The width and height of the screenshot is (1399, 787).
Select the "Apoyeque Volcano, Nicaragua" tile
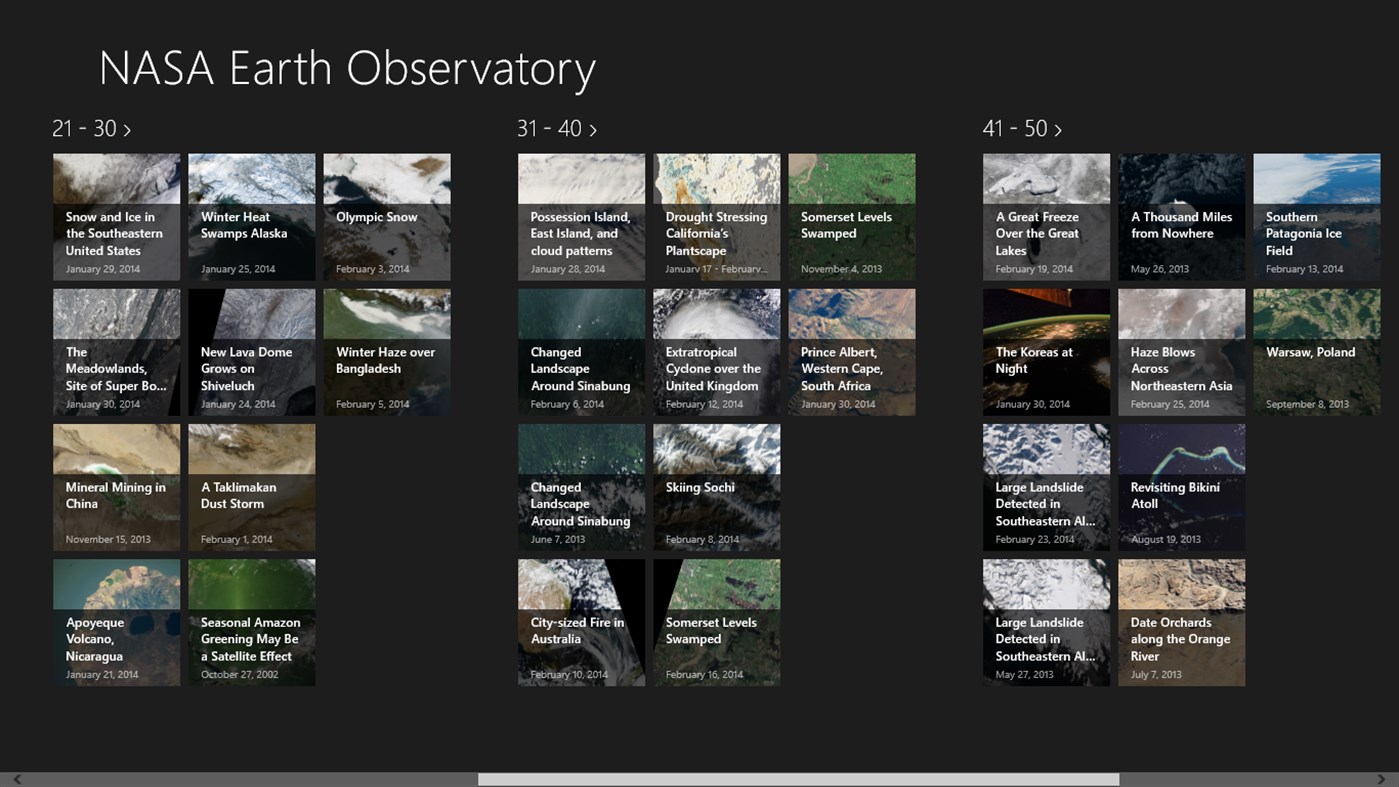coord(116,622)
